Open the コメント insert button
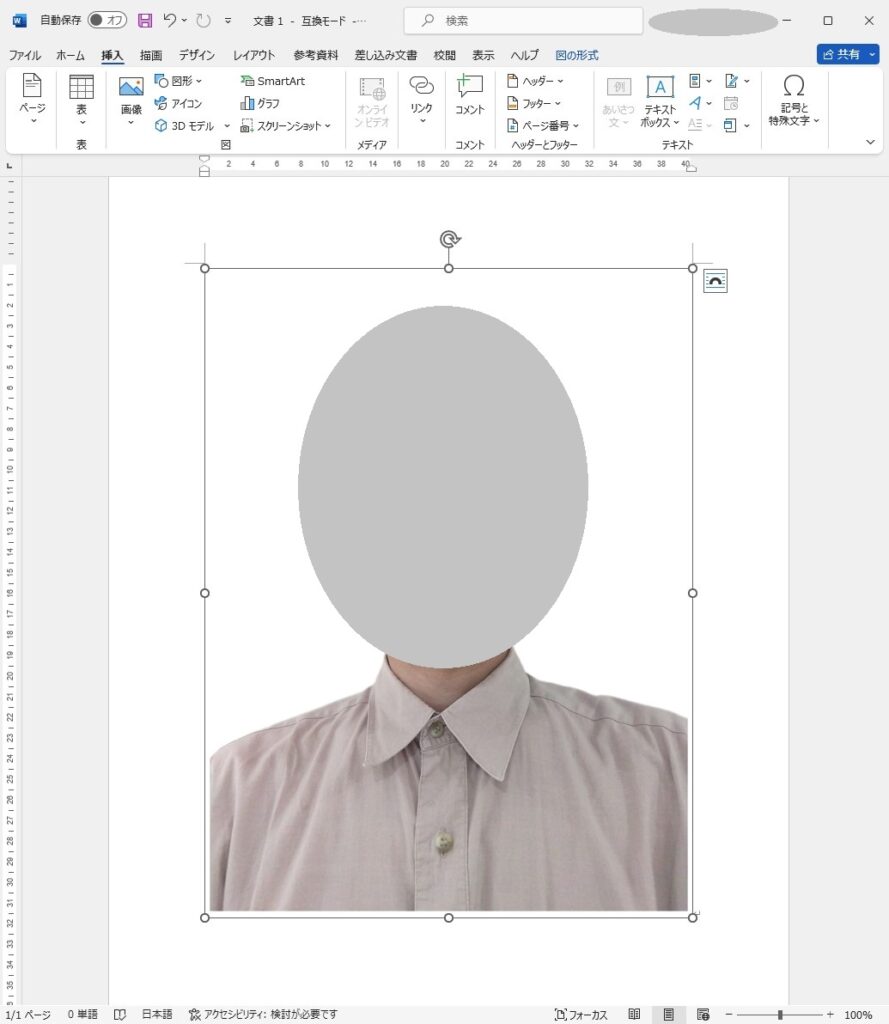This screenshot has width=889, height=1024. click(469, 95)
